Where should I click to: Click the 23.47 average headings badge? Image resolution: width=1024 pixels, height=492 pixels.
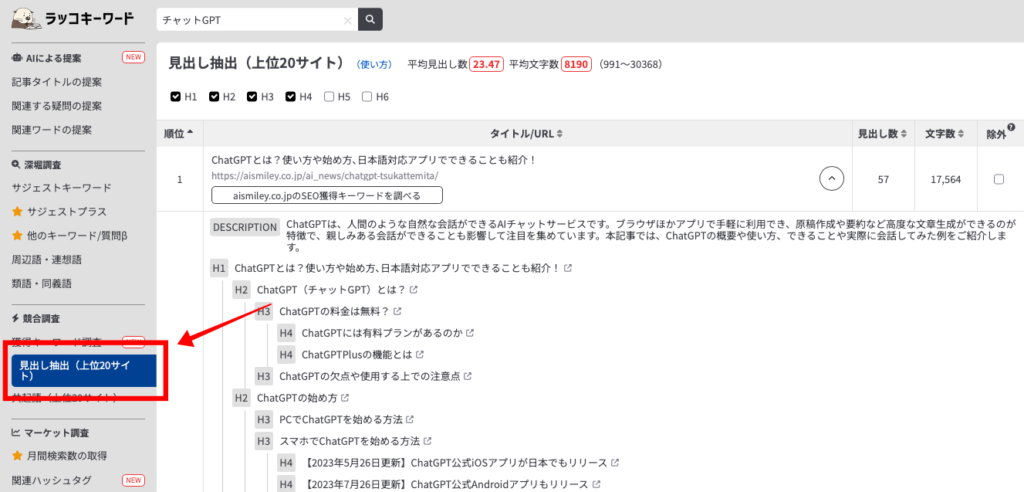coord(486,64)
